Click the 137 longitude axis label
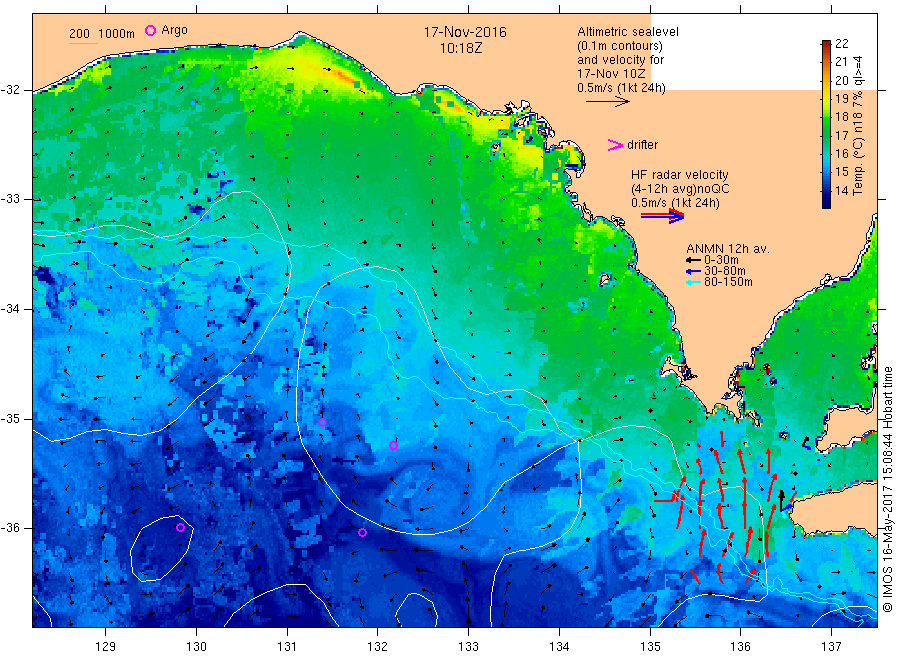The height and width of the screenshot is (660, 900). point(831,647)
